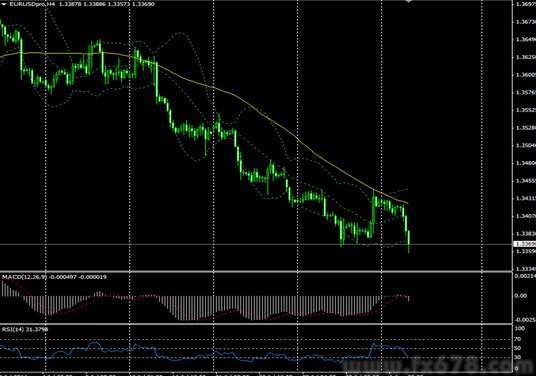This screenshot has height=376, width=536.
Task: Click the current price tag on price axis
Action: tap(524, 244)
